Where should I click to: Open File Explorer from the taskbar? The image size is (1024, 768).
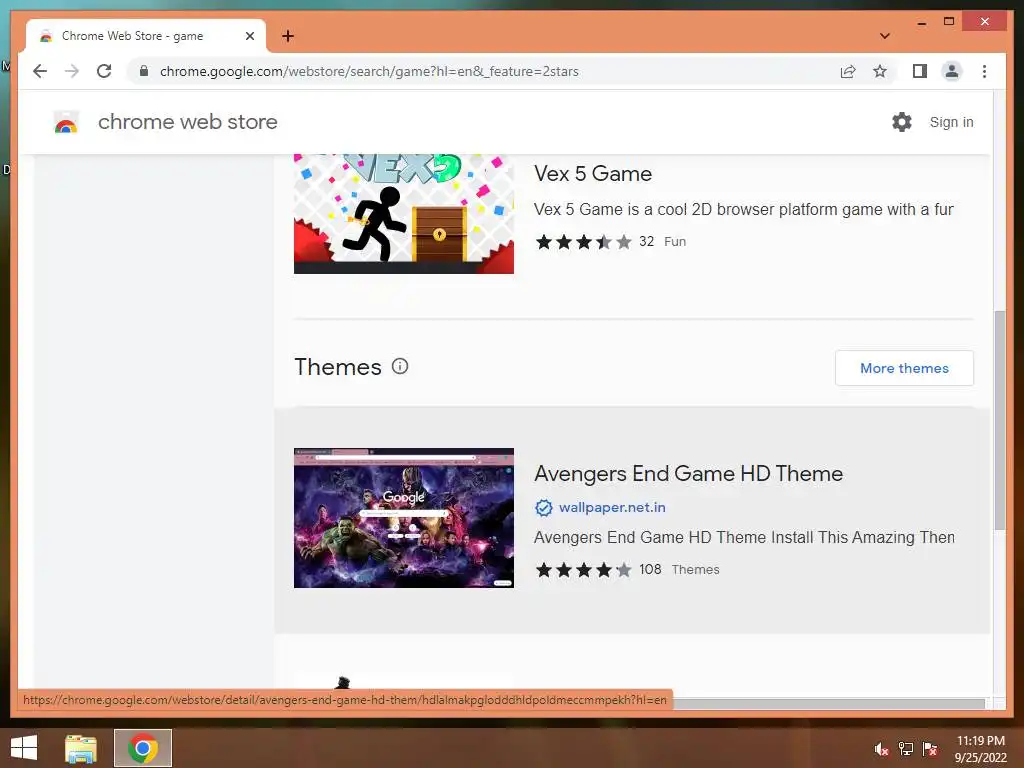coord(81,748)
